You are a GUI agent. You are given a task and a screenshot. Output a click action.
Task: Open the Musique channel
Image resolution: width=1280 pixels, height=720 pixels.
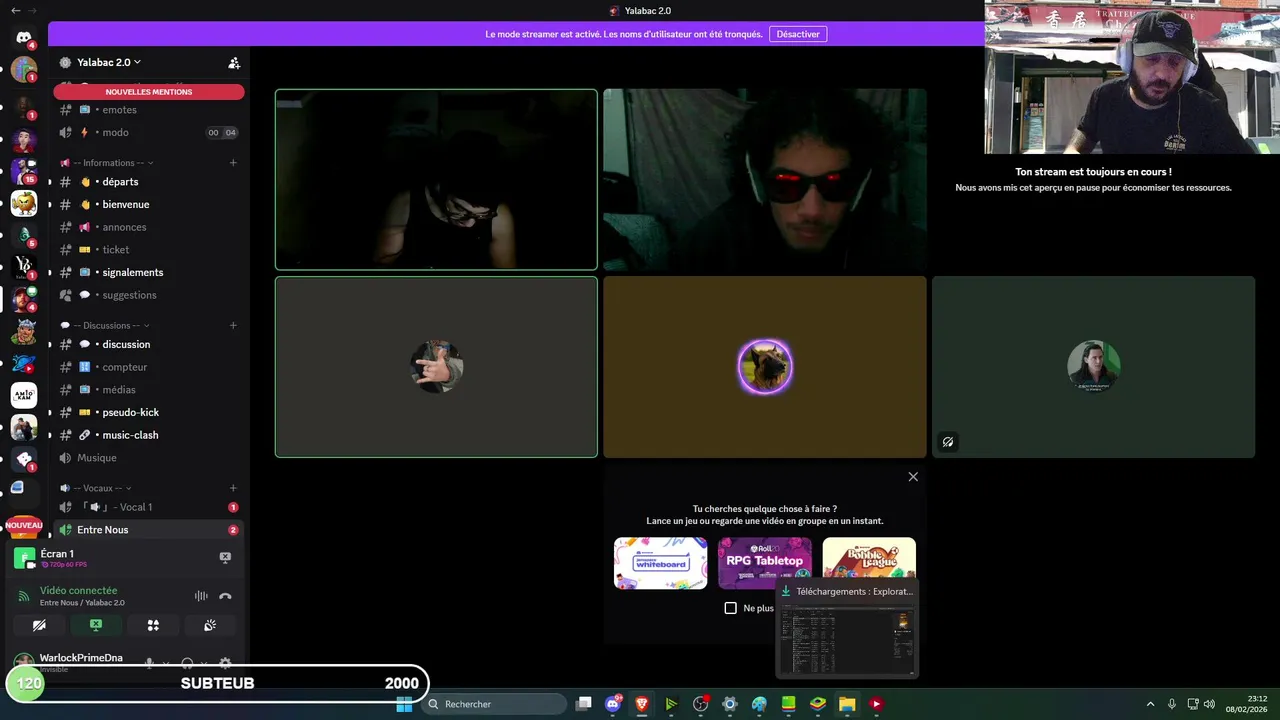pos(148,458)
